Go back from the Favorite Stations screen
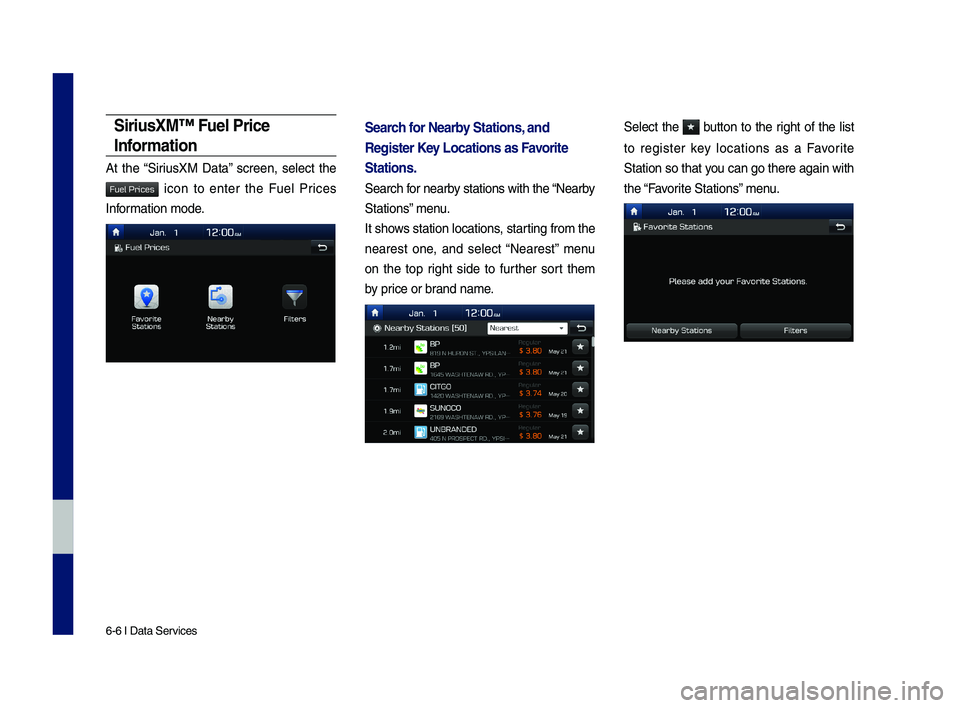Viewport: 960px width, 708px height. pos(840,227)
